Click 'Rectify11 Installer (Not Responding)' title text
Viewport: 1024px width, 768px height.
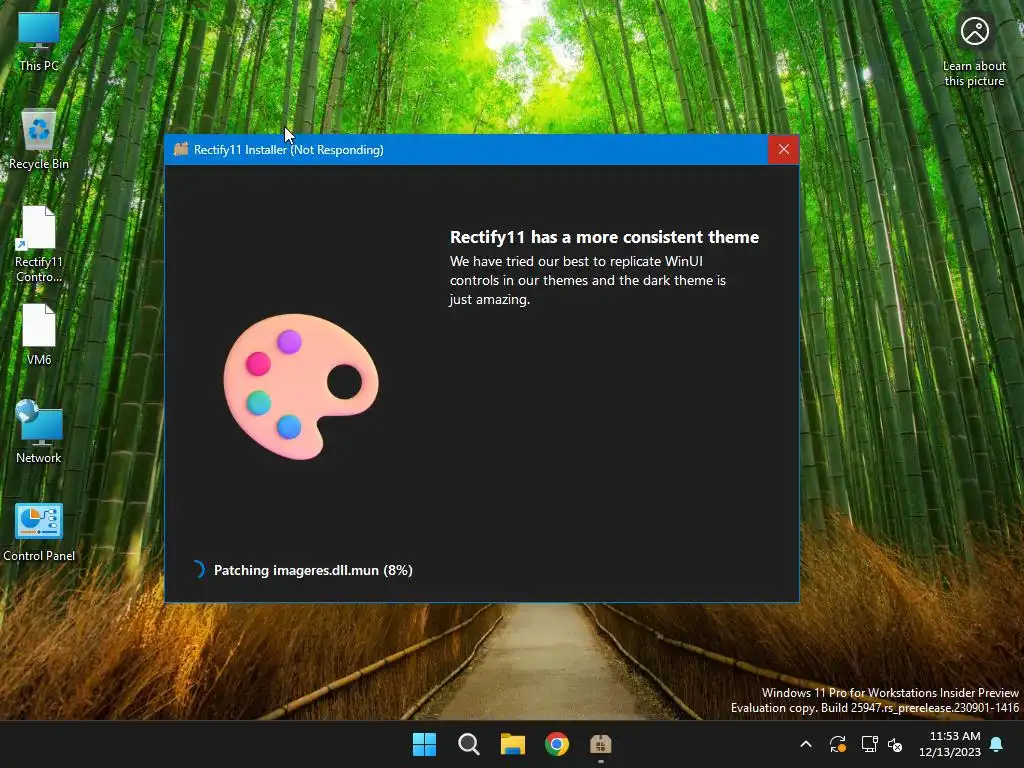click(289, 150)
